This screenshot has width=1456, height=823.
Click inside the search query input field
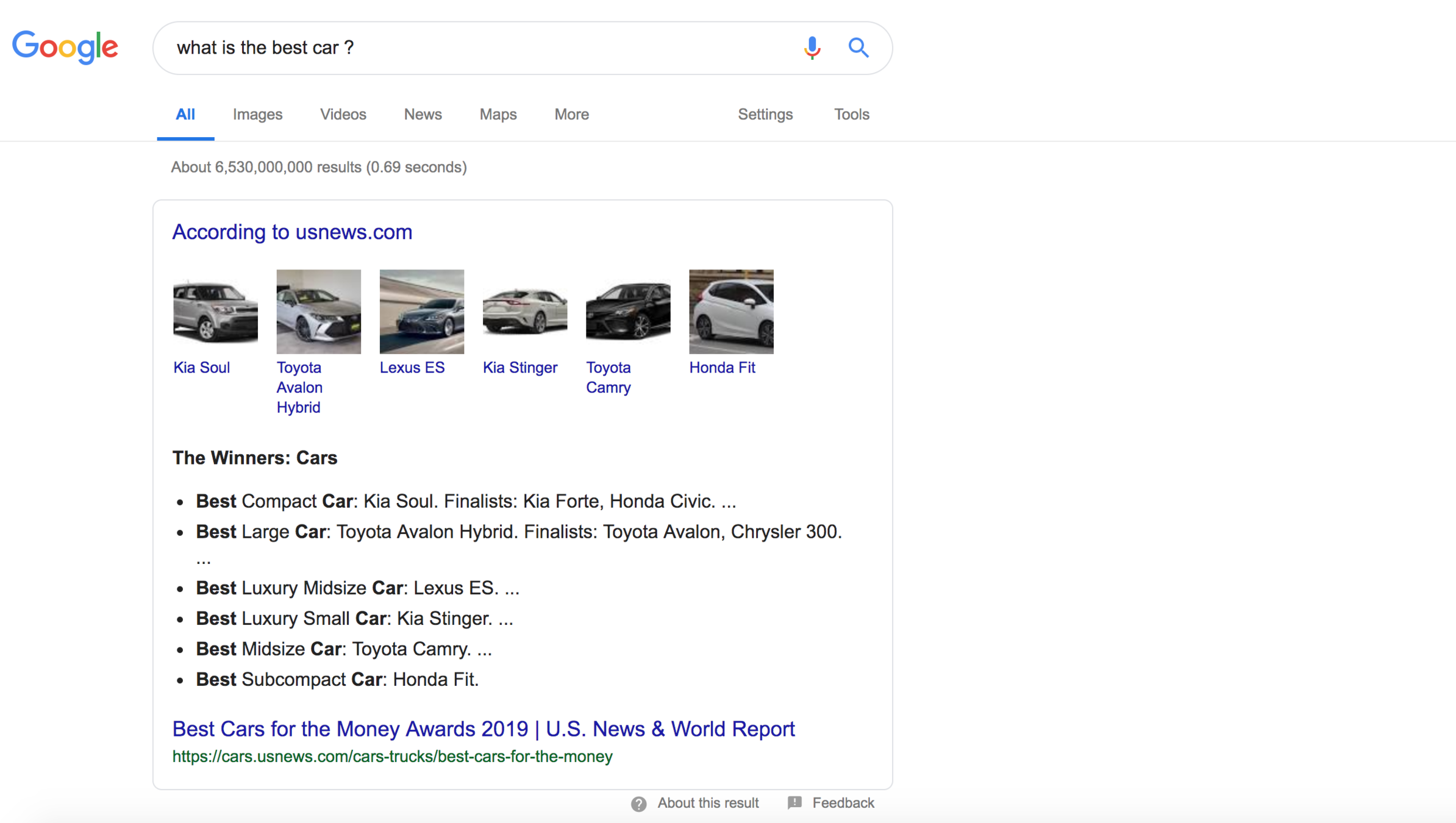tap(476, 48)
